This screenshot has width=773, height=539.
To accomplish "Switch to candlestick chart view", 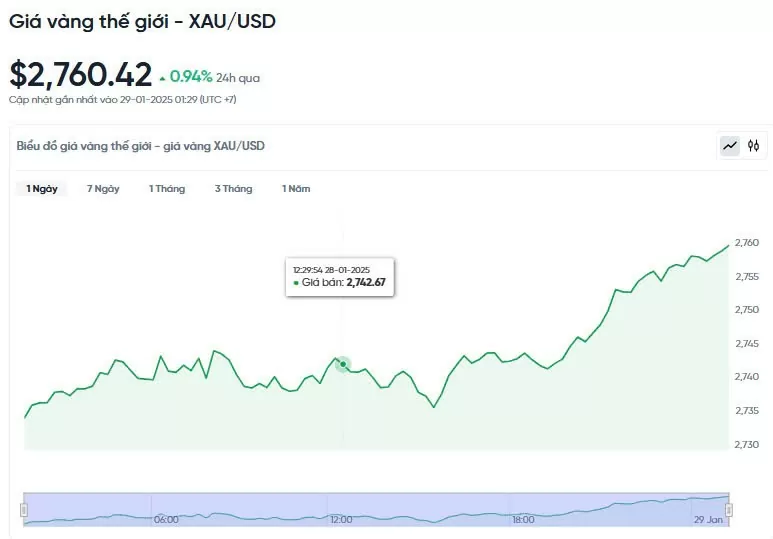I will click(754, 146).
